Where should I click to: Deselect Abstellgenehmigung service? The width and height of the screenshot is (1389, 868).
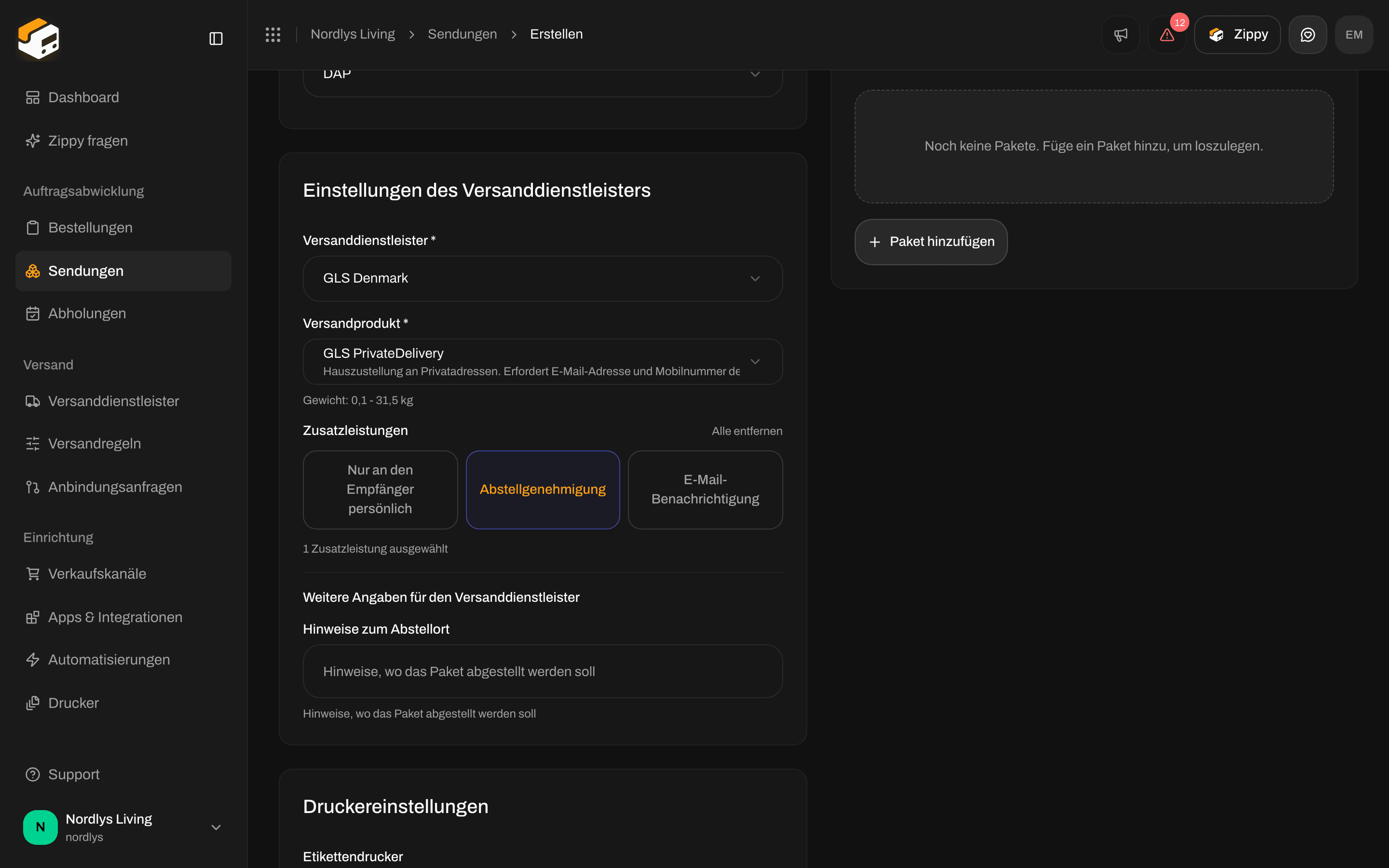pyautogui.click(x=543, y=489)
